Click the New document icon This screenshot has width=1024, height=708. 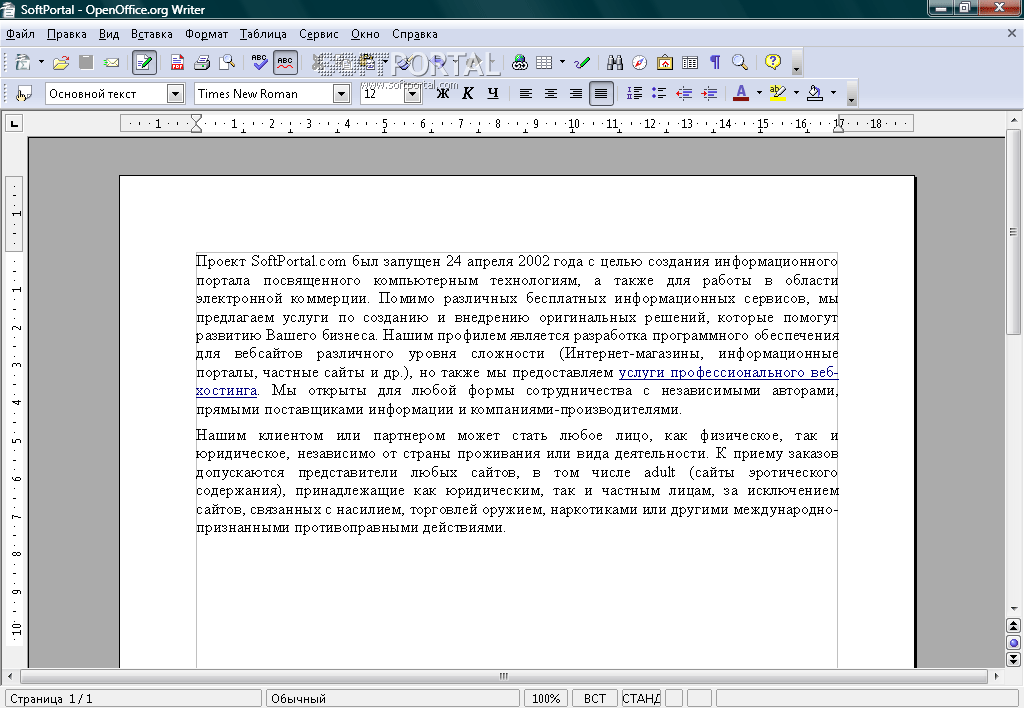point(23,62)
